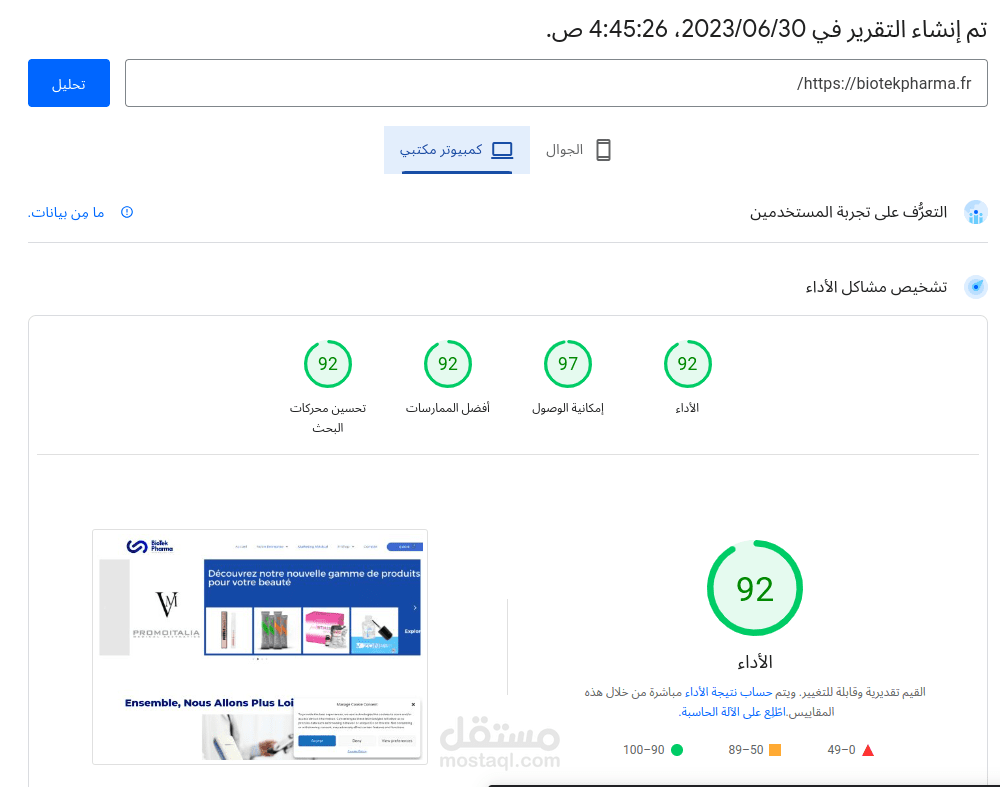Focus the URL field containing biotekpharma.fr
Image resolution: width=1000 pixels, height=787 pixels.
click(x=556, y=84)
